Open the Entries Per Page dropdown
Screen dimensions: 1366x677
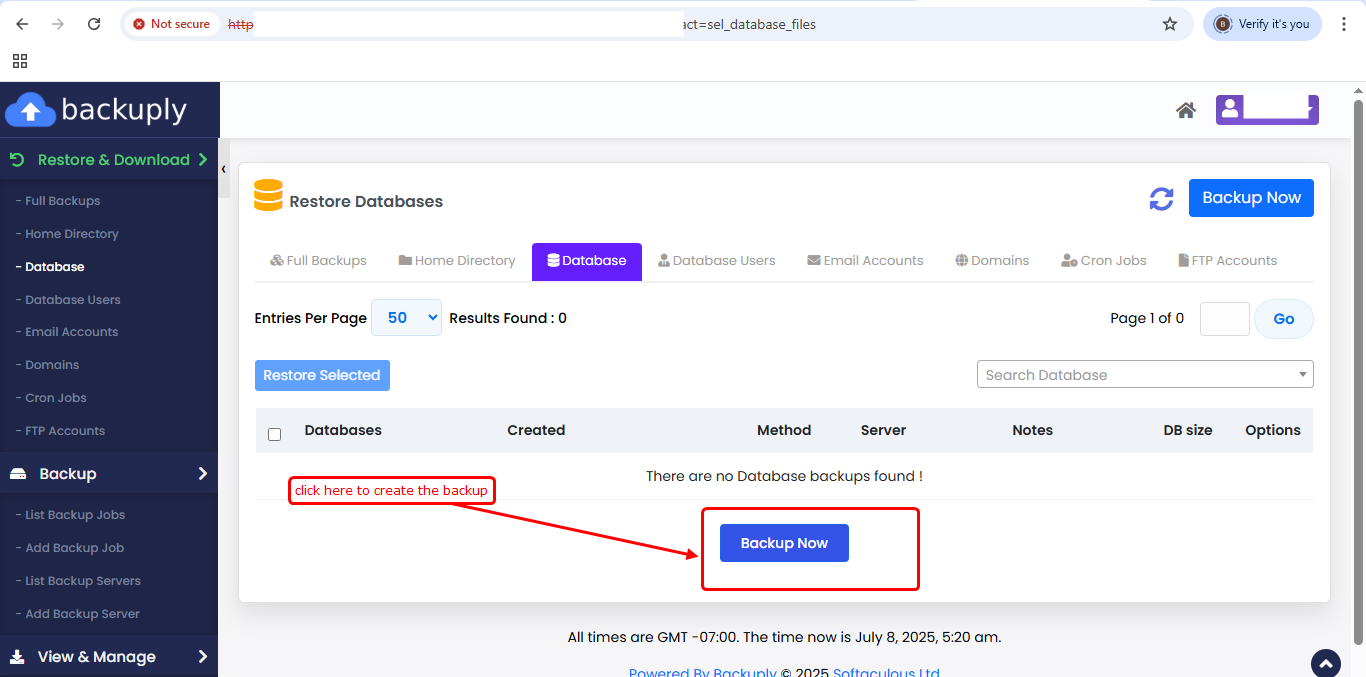(406, 317)
